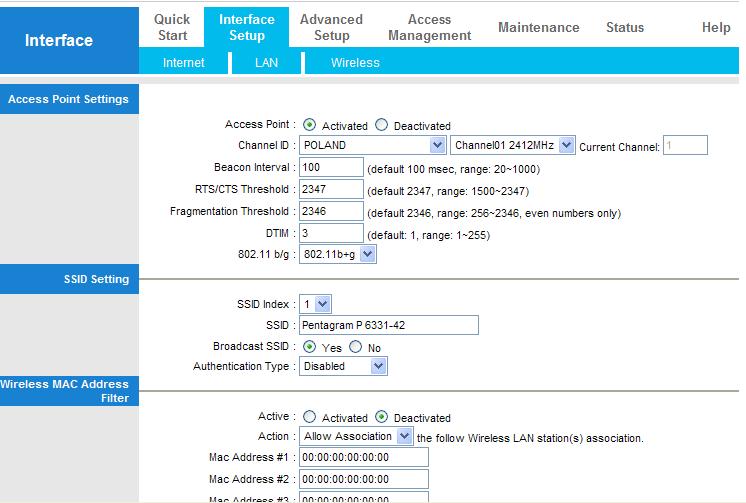
Task: Open the Advanced Setup tab
Action: click(x=331, y=27)
